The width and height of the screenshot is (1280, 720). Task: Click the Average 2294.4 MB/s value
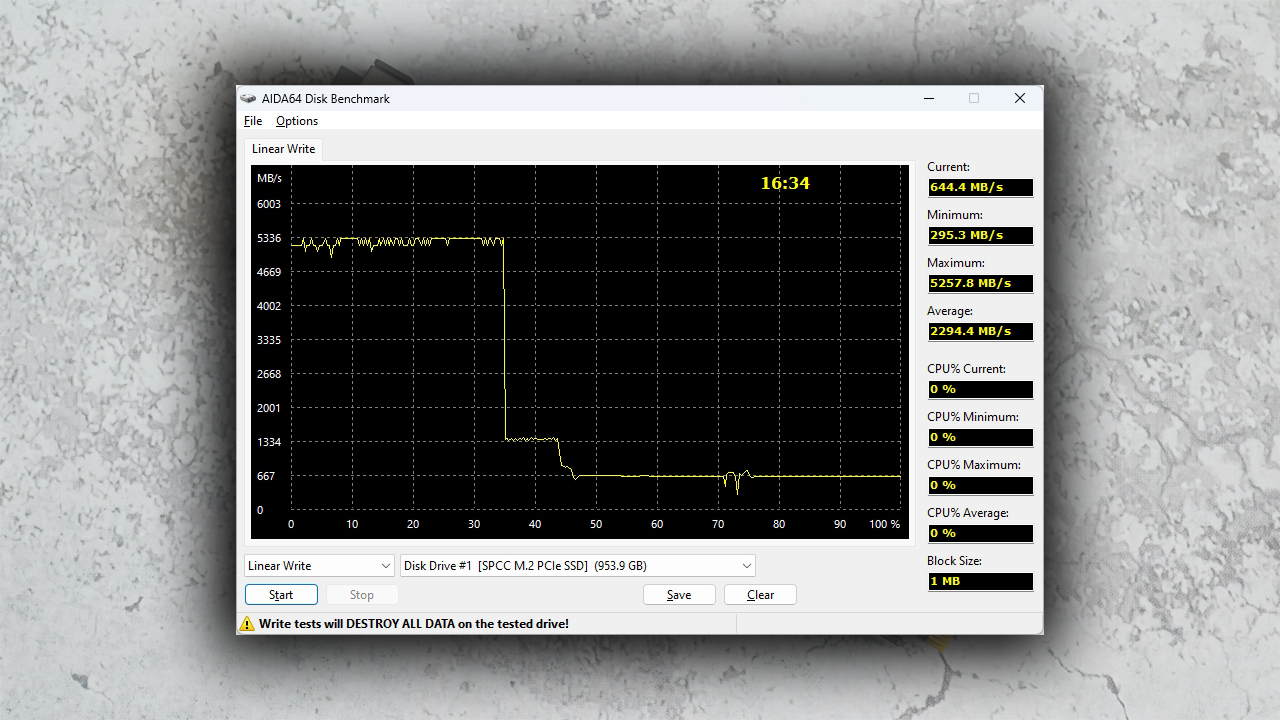click(980, 331)
